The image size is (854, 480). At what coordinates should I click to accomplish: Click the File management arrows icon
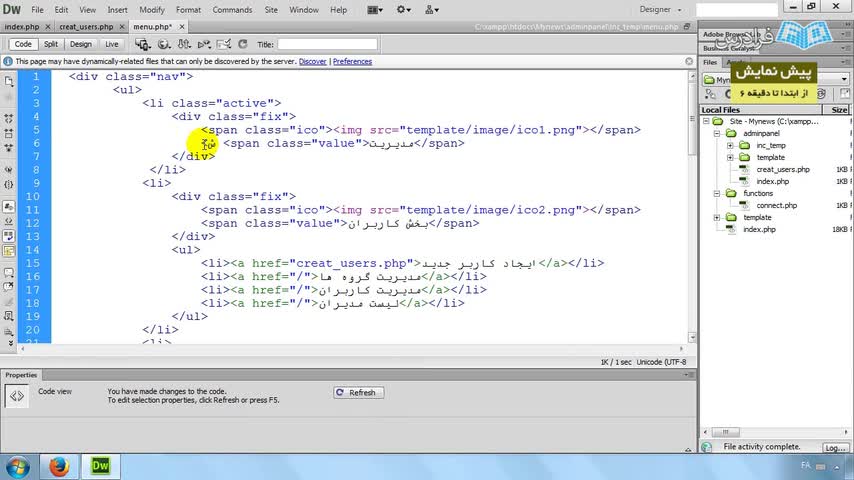coord(184,44)
